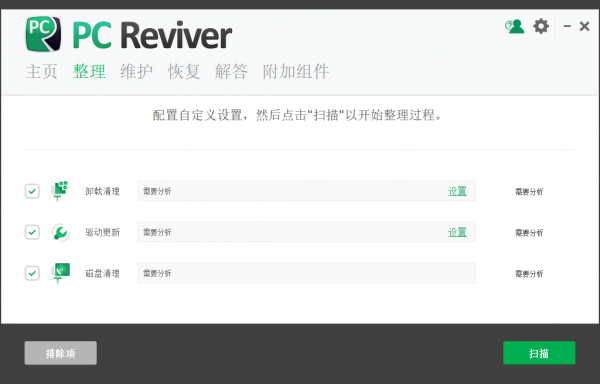Click the 磁盘清理 disk icon
Viewport: 600px width, 384px height.
(60, 273)
